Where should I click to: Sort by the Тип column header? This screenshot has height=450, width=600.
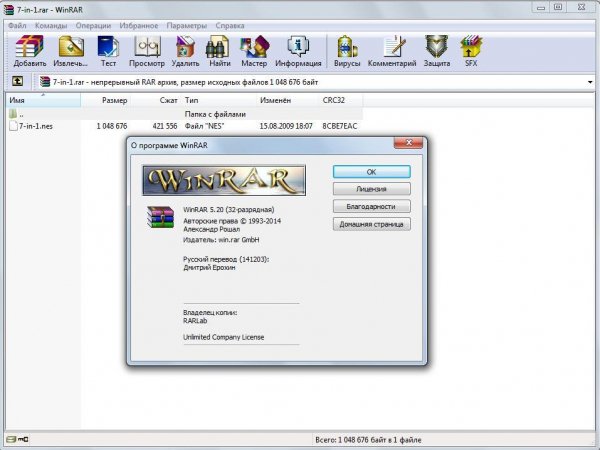click(219, 100)
